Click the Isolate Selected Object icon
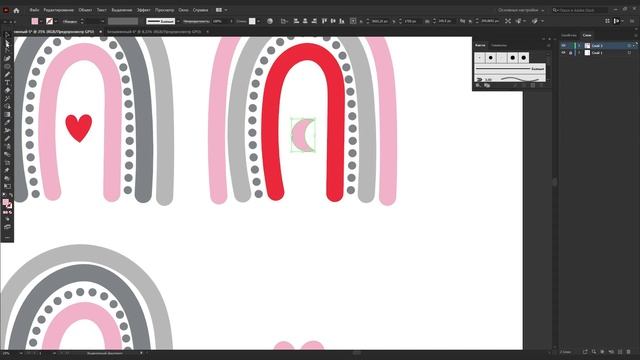The height and width of the screenshot is (360, 640). (508, 21)
